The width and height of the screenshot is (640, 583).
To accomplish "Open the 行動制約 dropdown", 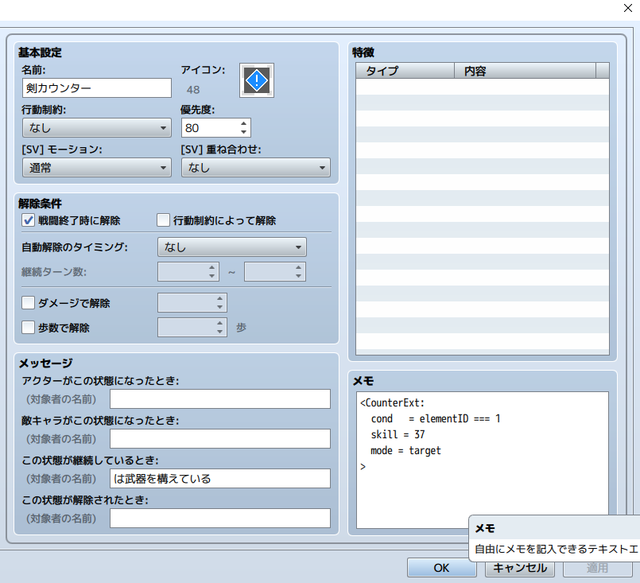I will 97,128.
